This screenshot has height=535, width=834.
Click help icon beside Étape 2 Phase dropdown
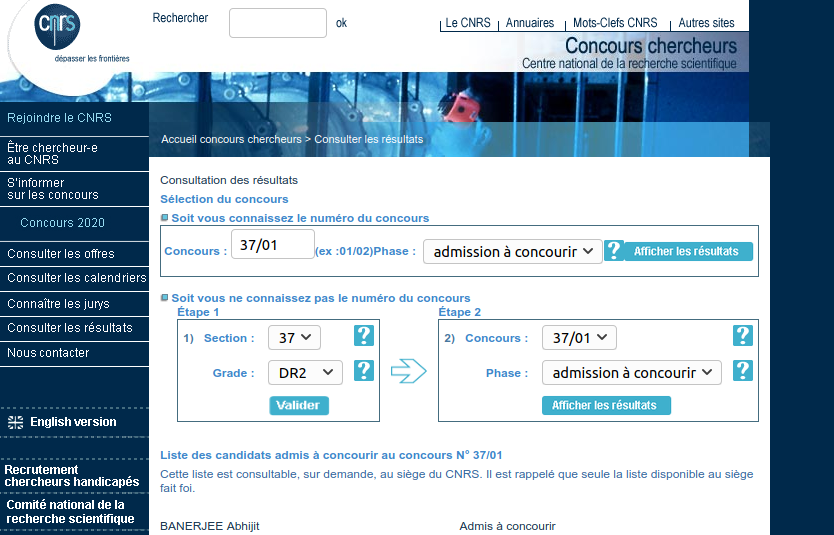(743, 371)
